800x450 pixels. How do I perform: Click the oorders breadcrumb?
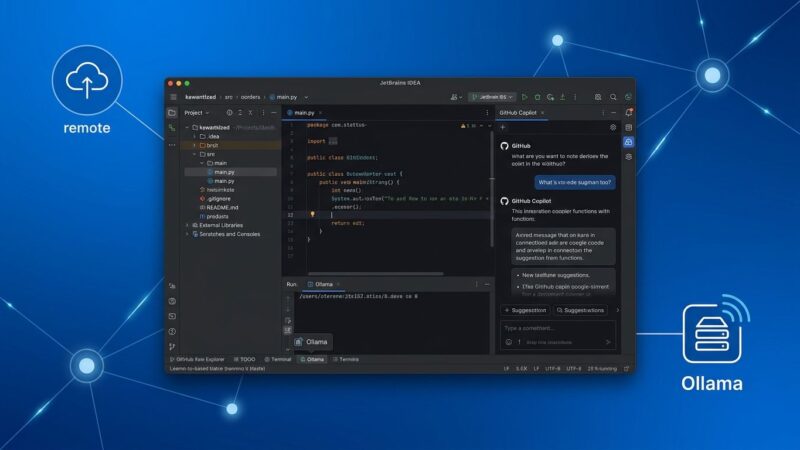(x=251, y=97)
